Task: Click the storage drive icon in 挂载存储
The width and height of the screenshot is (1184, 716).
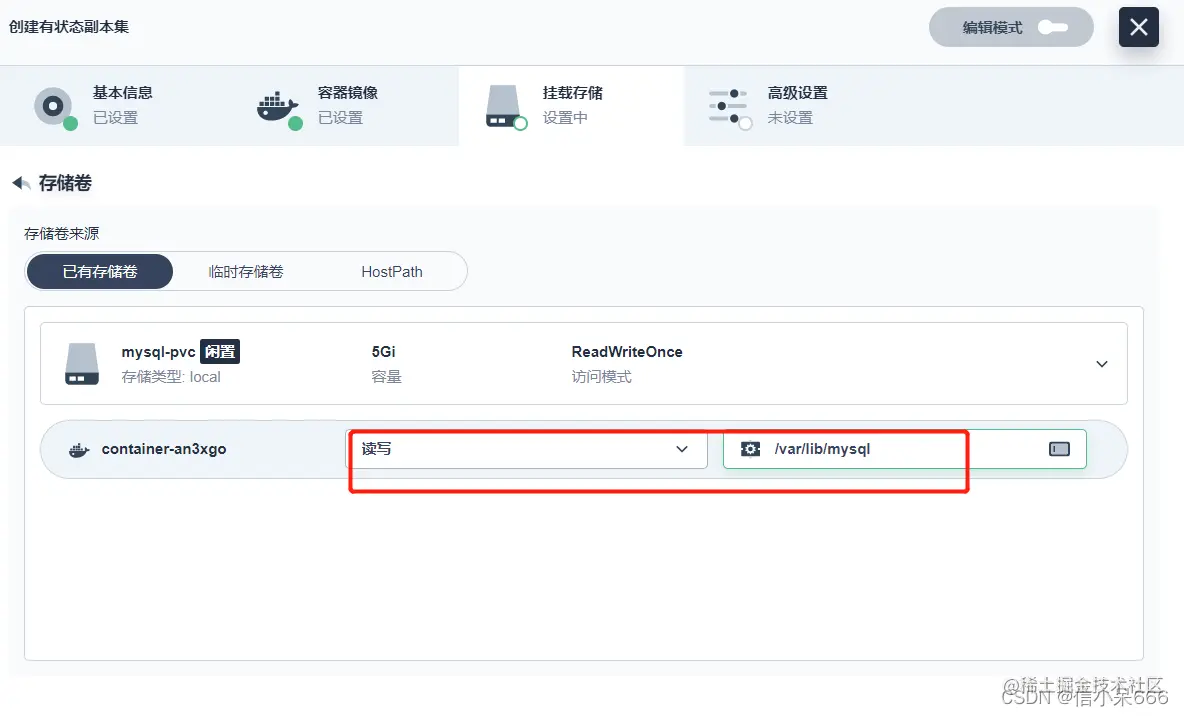Action: (x=505, y=107)
